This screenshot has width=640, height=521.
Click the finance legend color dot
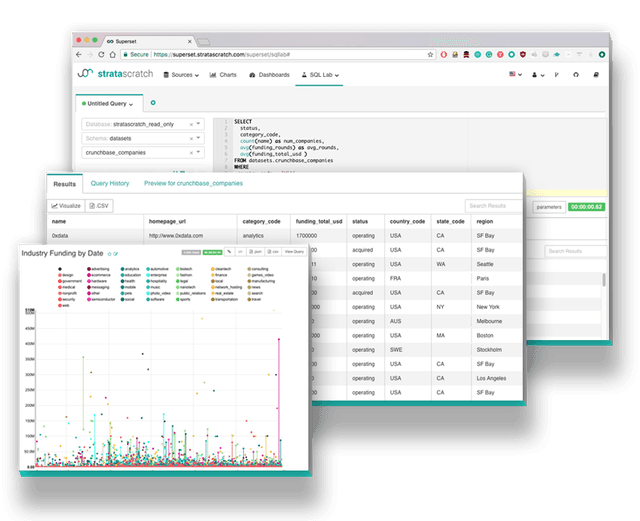pyautogui.click(x=213, y=276)
